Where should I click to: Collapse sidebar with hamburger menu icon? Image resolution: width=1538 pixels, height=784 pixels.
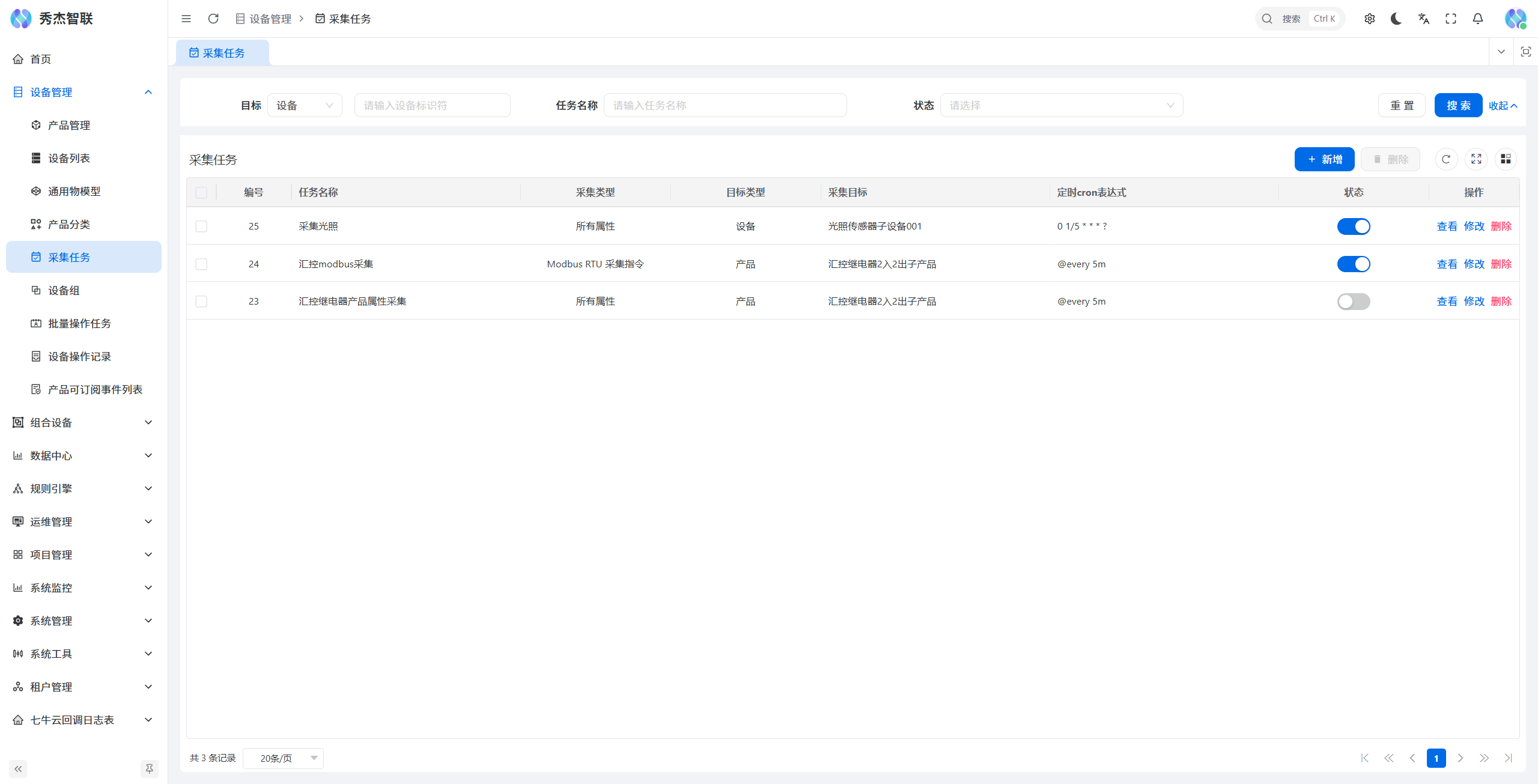[x=186, y=19]
